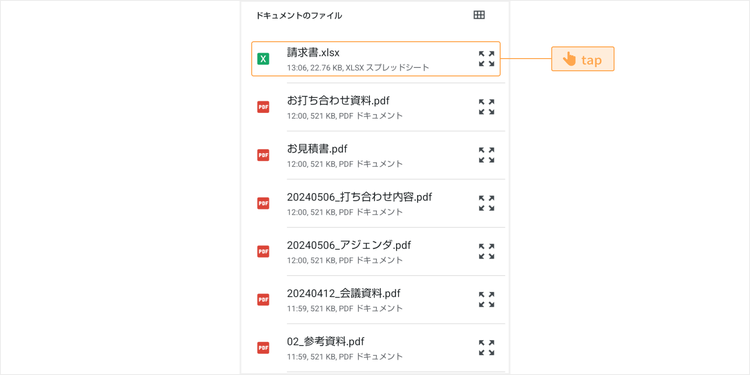Expand 20240506_アジェンダ.pdf fullscreen icon
The height and width of the screenshot is (375, 750).
click(486, 251)
